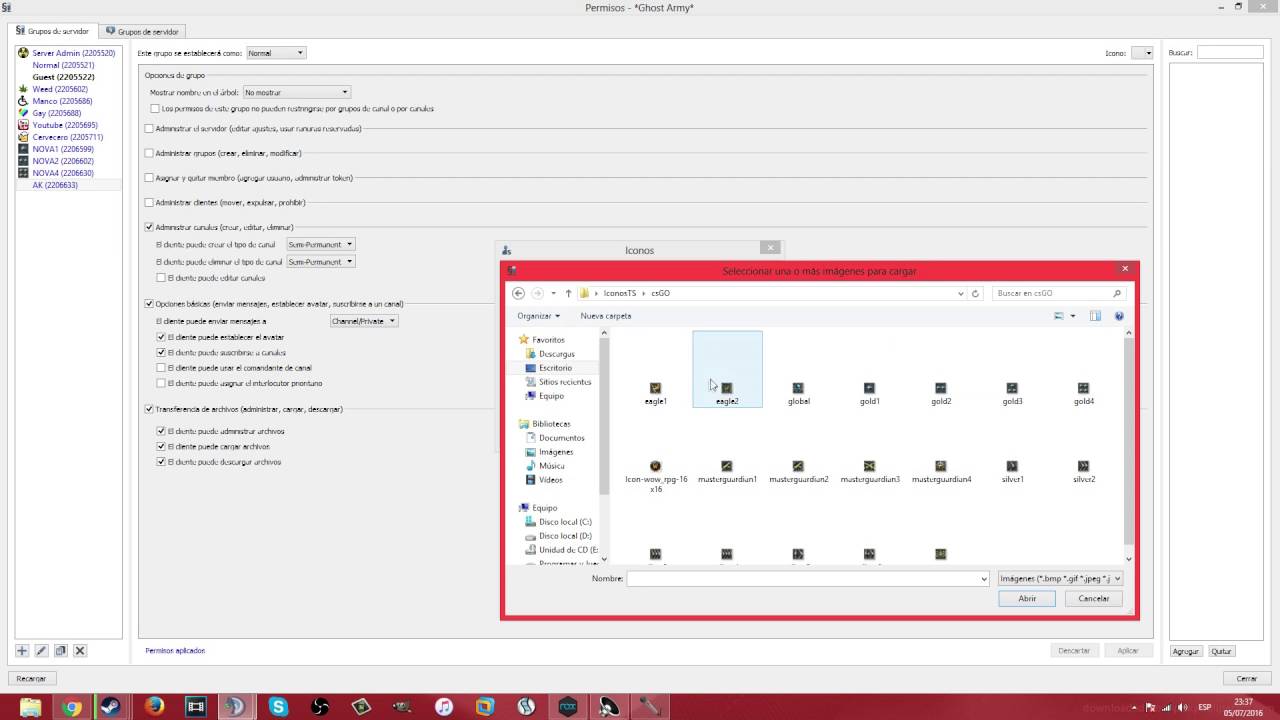Click the Nombre file name field
This screenshot has height=720, width=1280.
[x=806, y=578]
